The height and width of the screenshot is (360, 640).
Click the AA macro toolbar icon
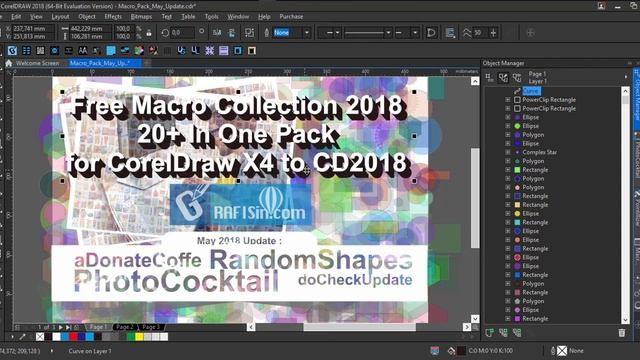point(82,51)
